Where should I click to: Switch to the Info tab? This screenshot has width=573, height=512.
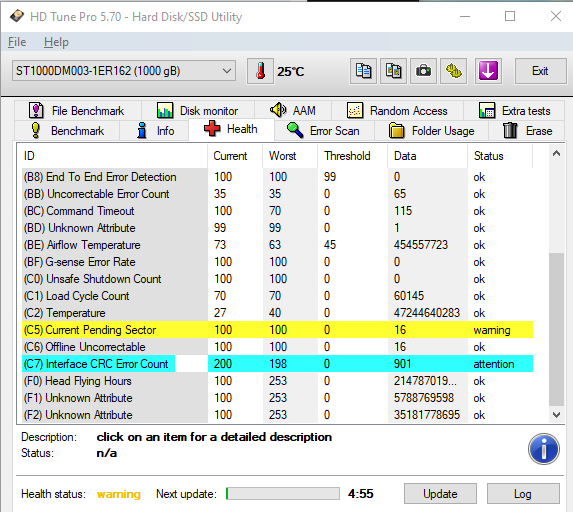click(x=154, y=130)
